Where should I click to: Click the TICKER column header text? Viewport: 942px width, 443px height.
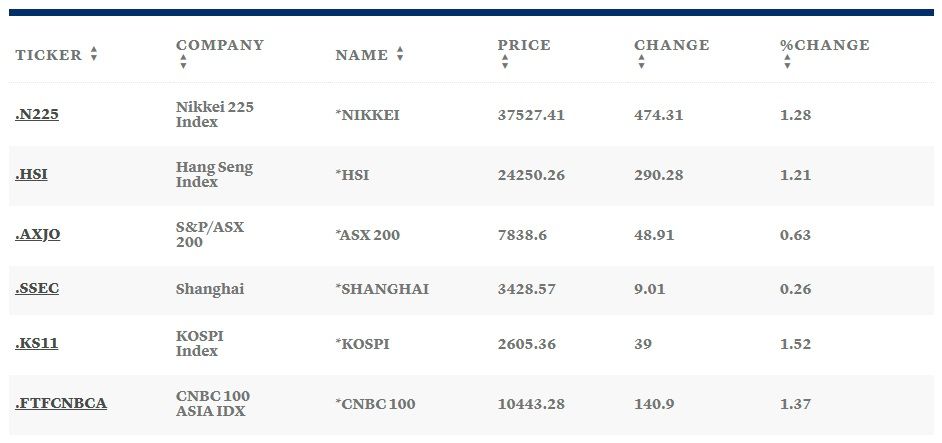tap(49, 55)
